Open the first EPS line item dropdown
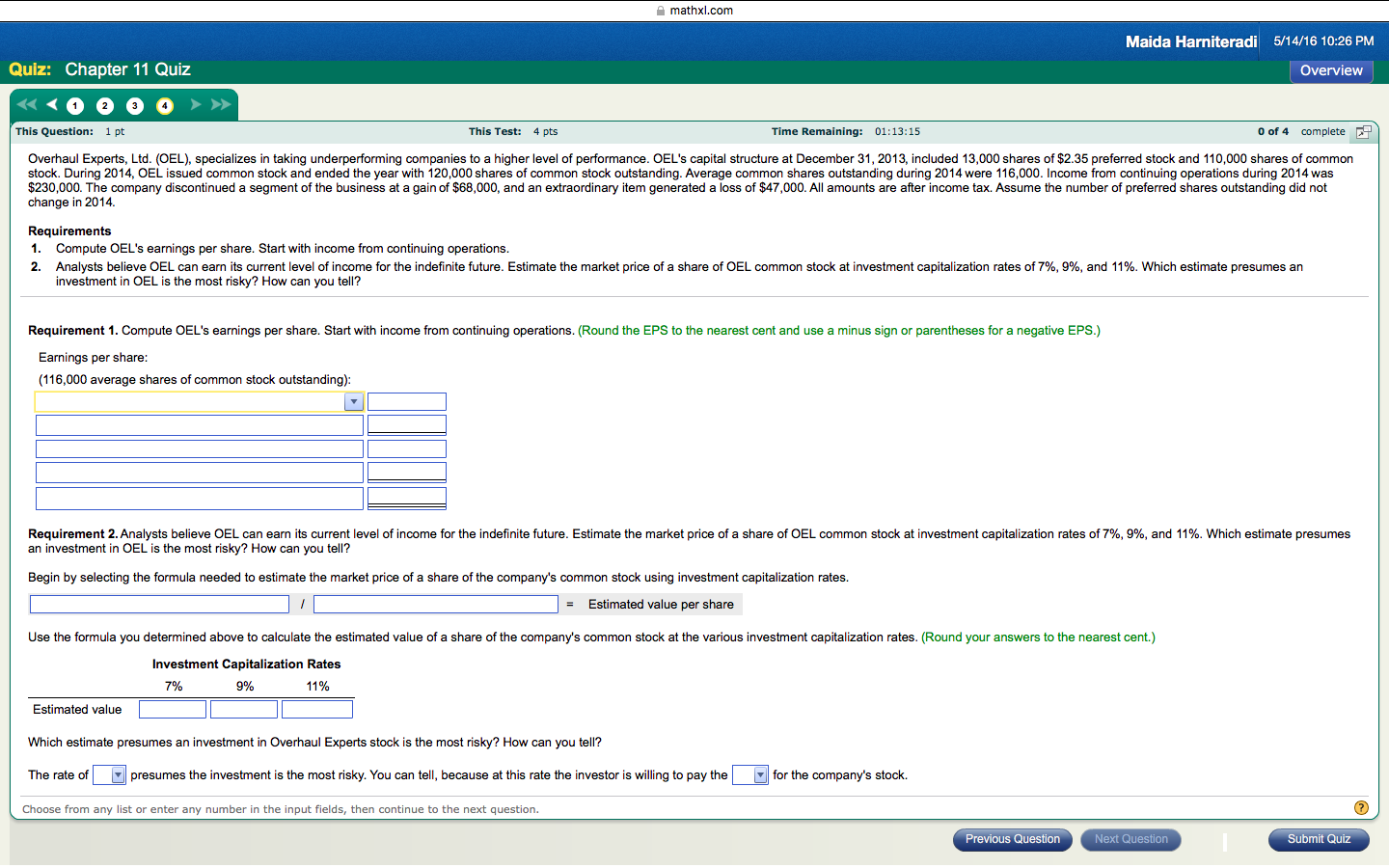 point(353,401)
